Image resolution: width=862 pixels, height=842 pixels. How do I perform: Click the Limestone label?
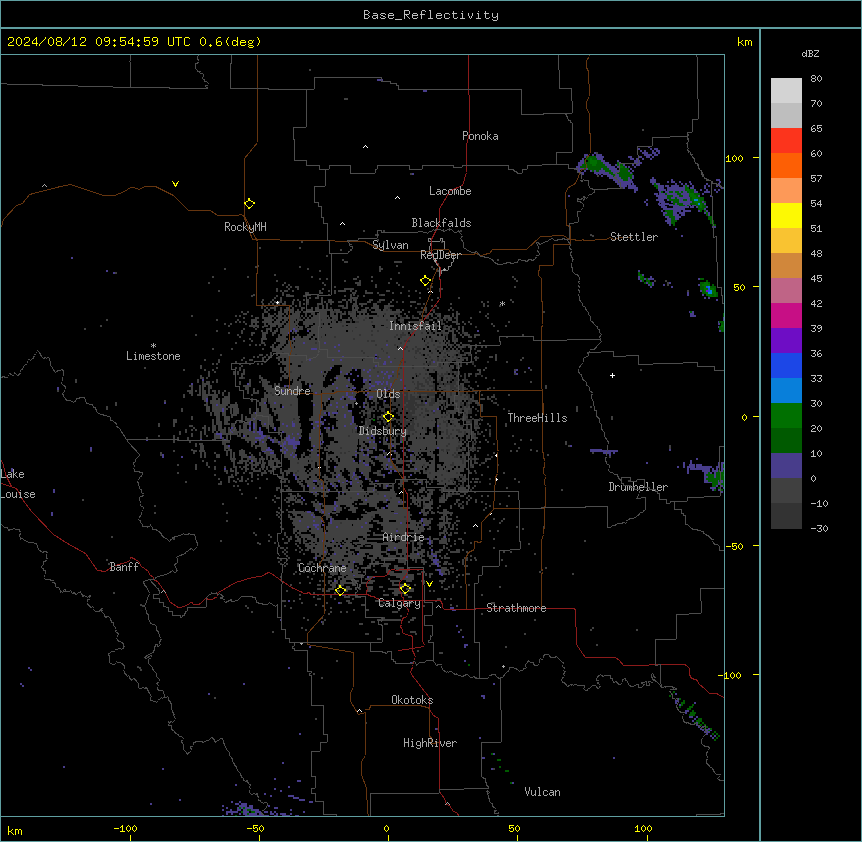pos(153,356)
